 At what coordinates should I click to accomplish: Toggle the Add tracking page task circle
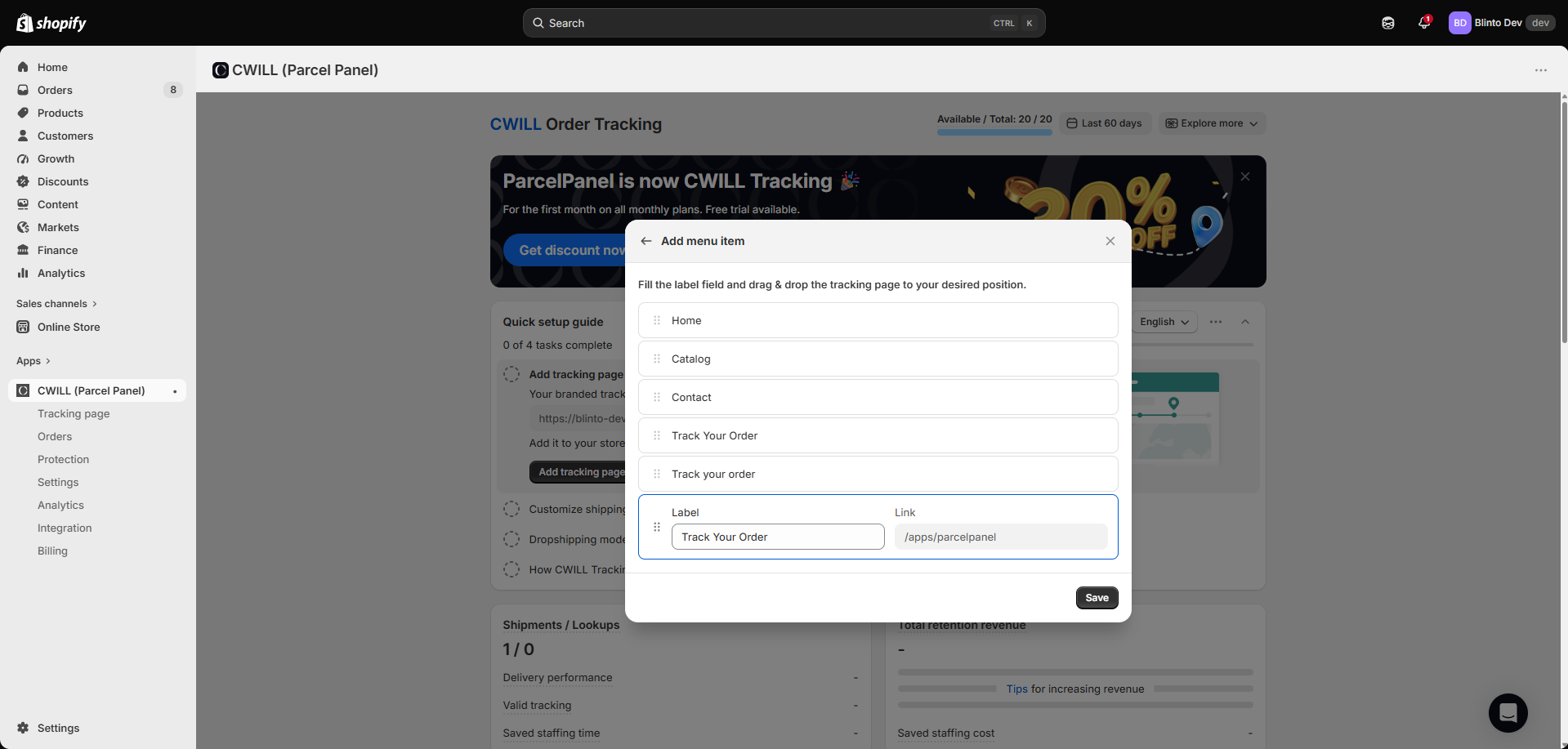pos(511,374)
